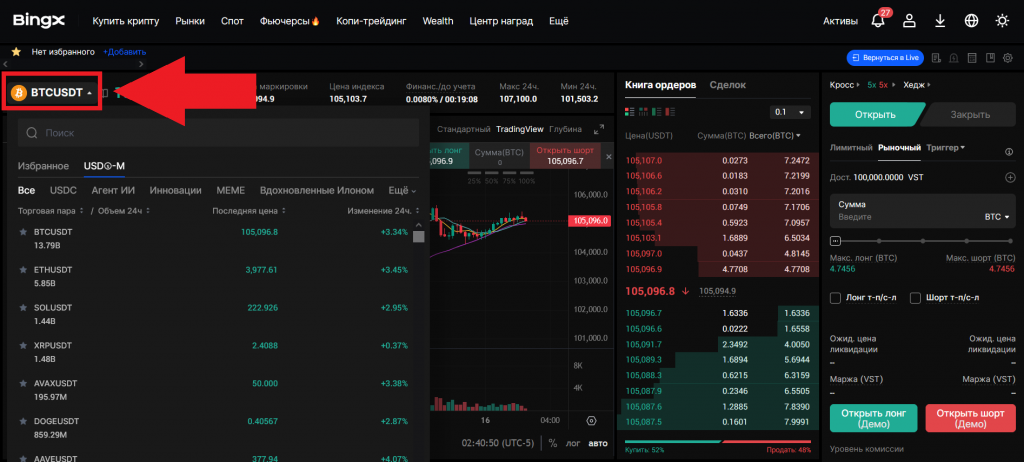Open the language globe icon

click(x=971, y=20)
